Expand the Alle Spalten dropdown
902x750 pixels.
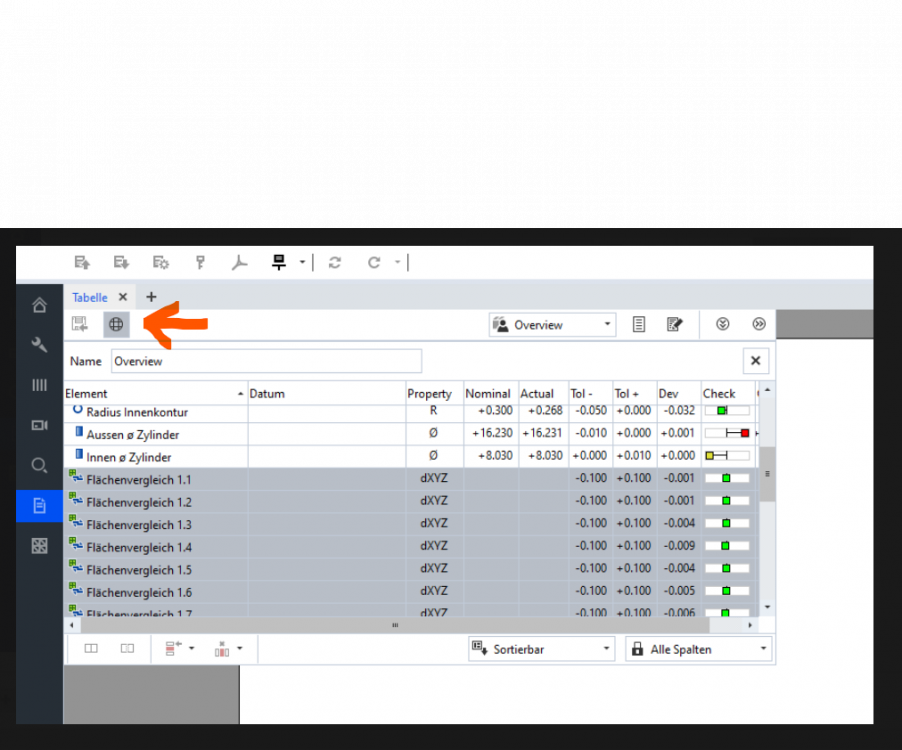pos(698,649)
